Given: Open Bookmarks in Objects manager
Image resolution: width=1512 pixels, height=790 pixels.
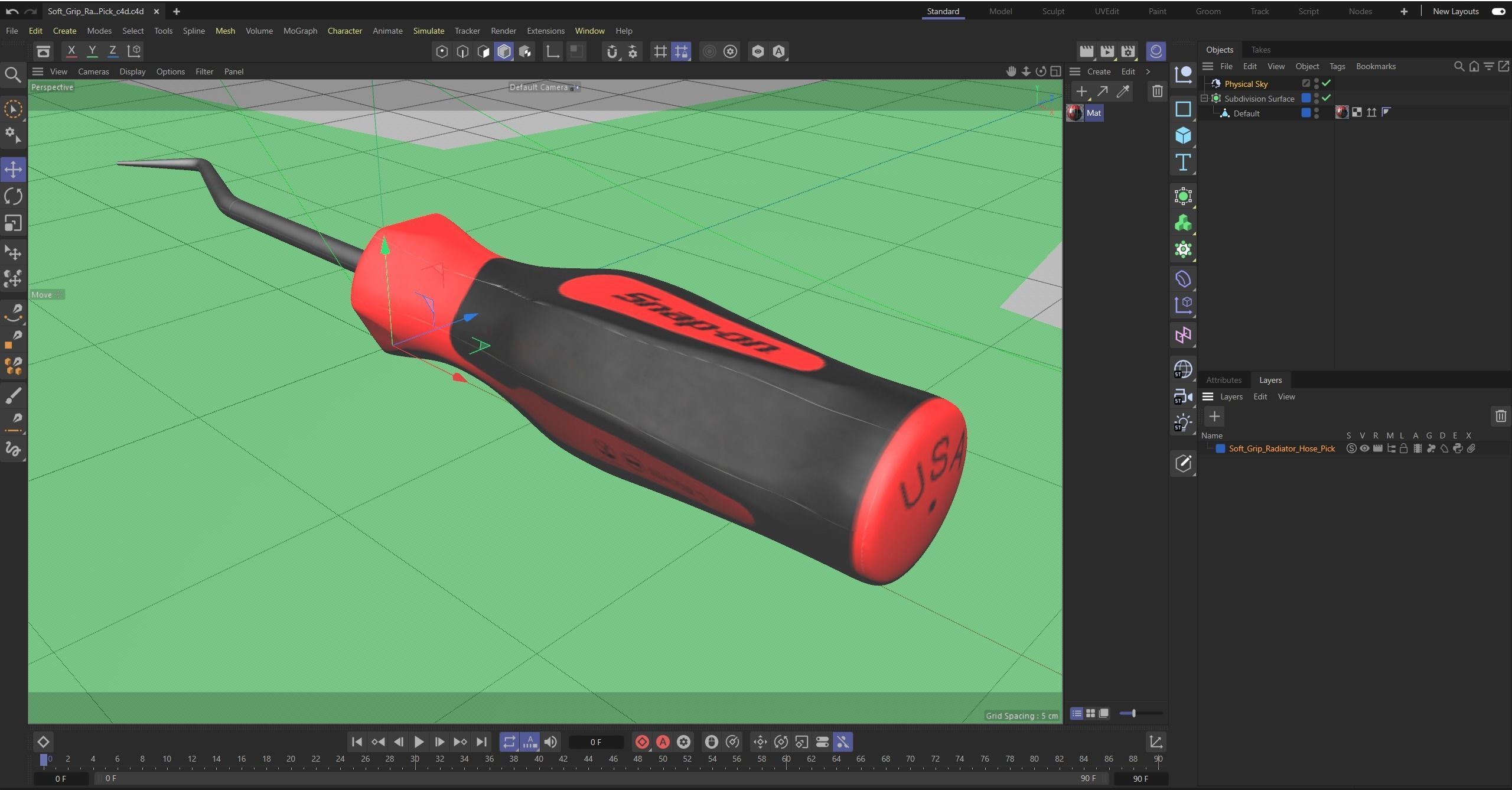Looking at the screenshot, I should pyautogui.click(x=1376, y=66).
